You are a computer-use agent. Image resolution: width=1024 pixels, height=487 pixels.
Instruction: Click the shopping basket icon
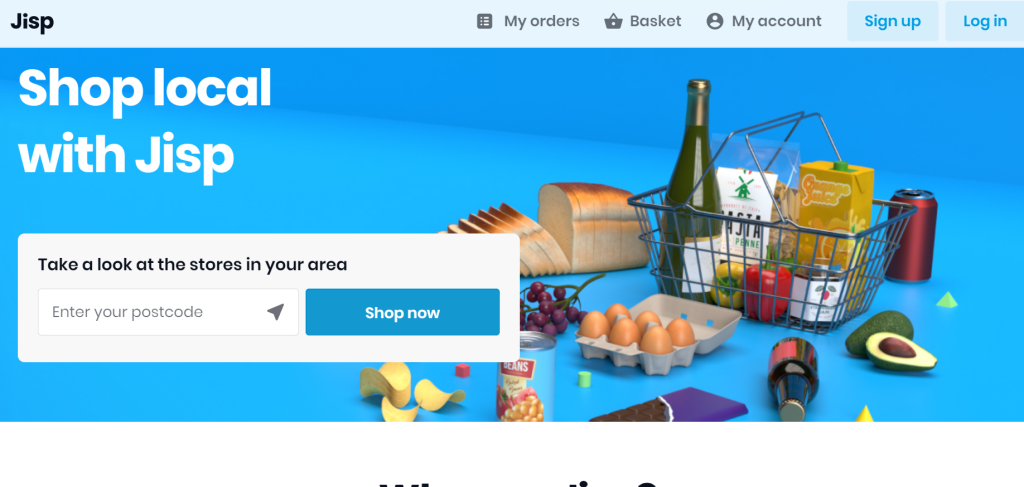click(x=613, y=22)
